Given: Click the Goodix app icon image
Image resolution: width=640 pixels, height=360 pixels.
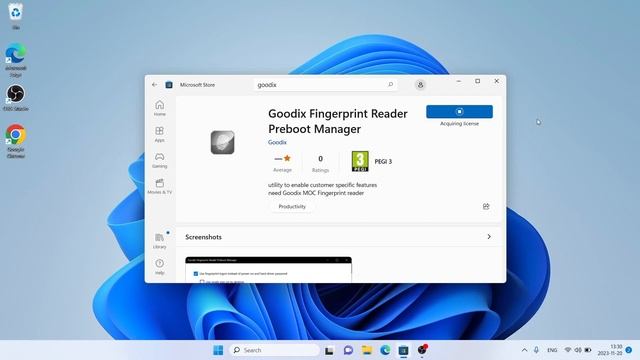Looking at the screenshot, I should [222, 142].
